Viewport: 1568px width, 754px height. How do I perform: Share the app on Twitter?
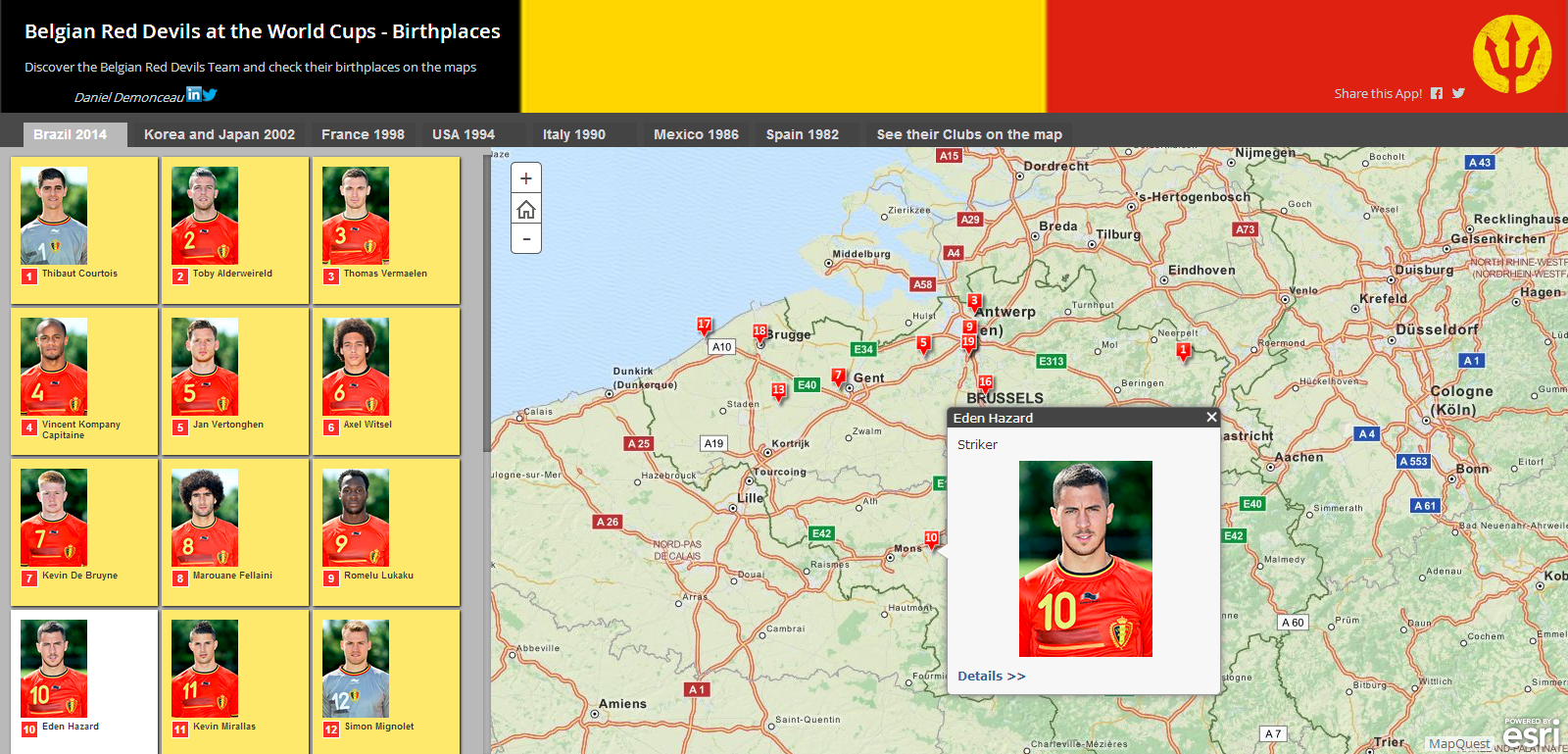(x=1458, y=93)
